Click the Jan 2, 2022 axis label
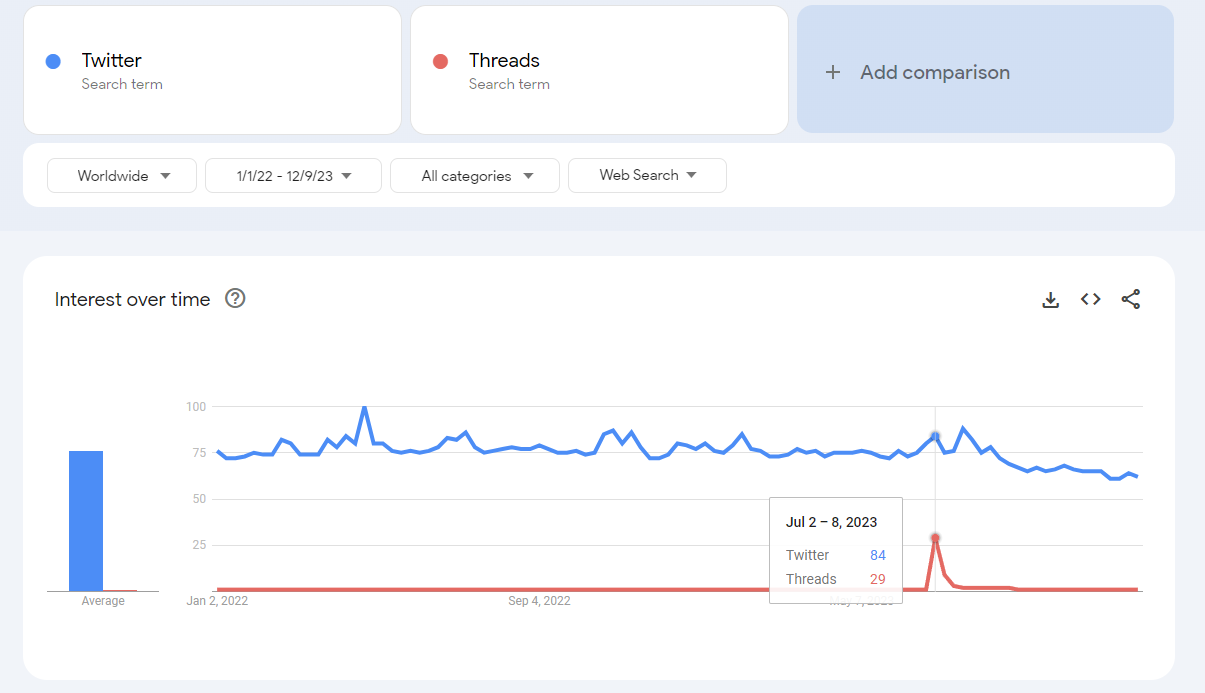Image resolution: width=1205 pixels, height=693 pixels. (x=217, y=601)
